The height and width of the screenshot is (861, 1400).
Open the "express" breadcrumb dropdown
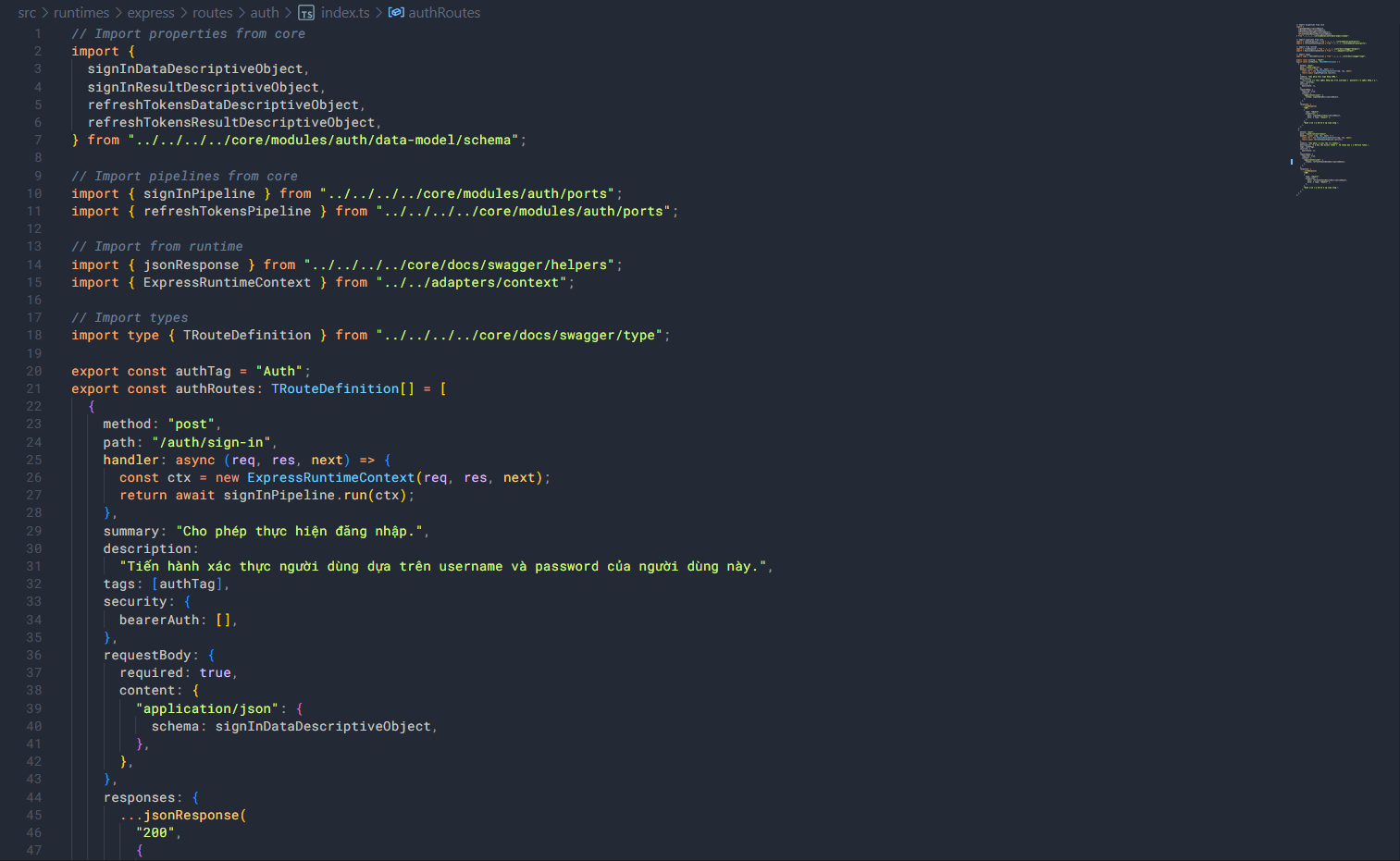point(151,13)
